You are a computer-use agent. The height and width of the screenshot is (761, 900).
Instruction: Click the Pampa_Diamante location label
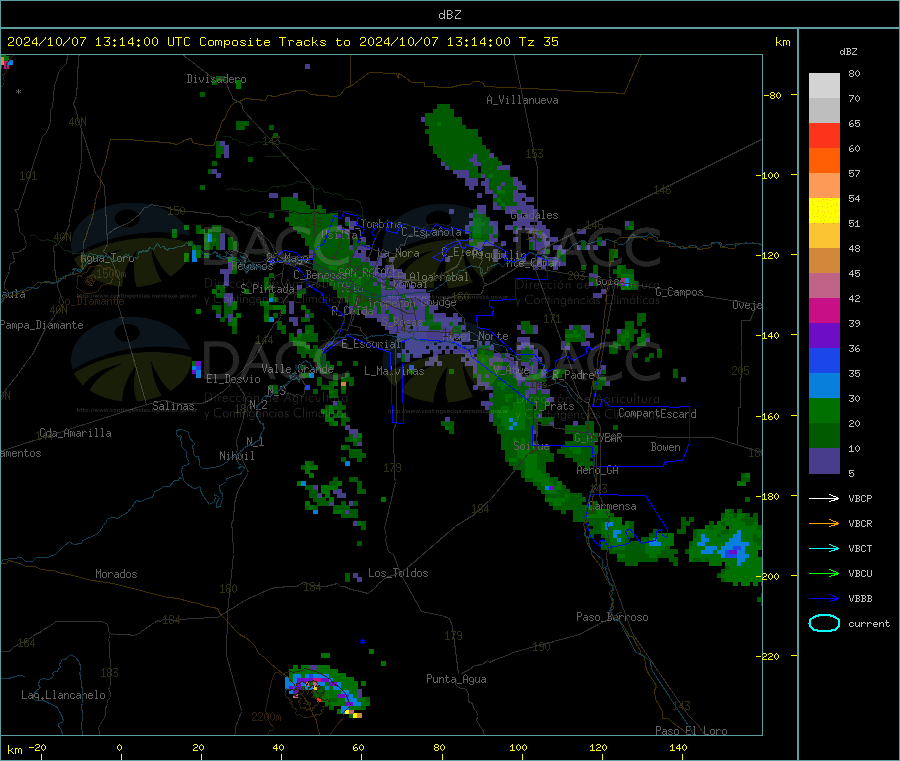click(42, 325)
